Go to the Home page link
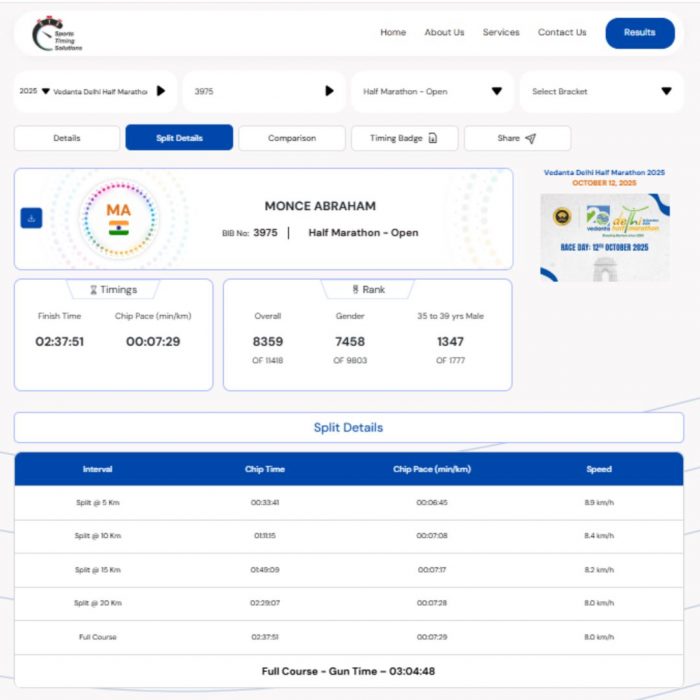The width and height of the screenshot is (700, 700). pos(393,32)
